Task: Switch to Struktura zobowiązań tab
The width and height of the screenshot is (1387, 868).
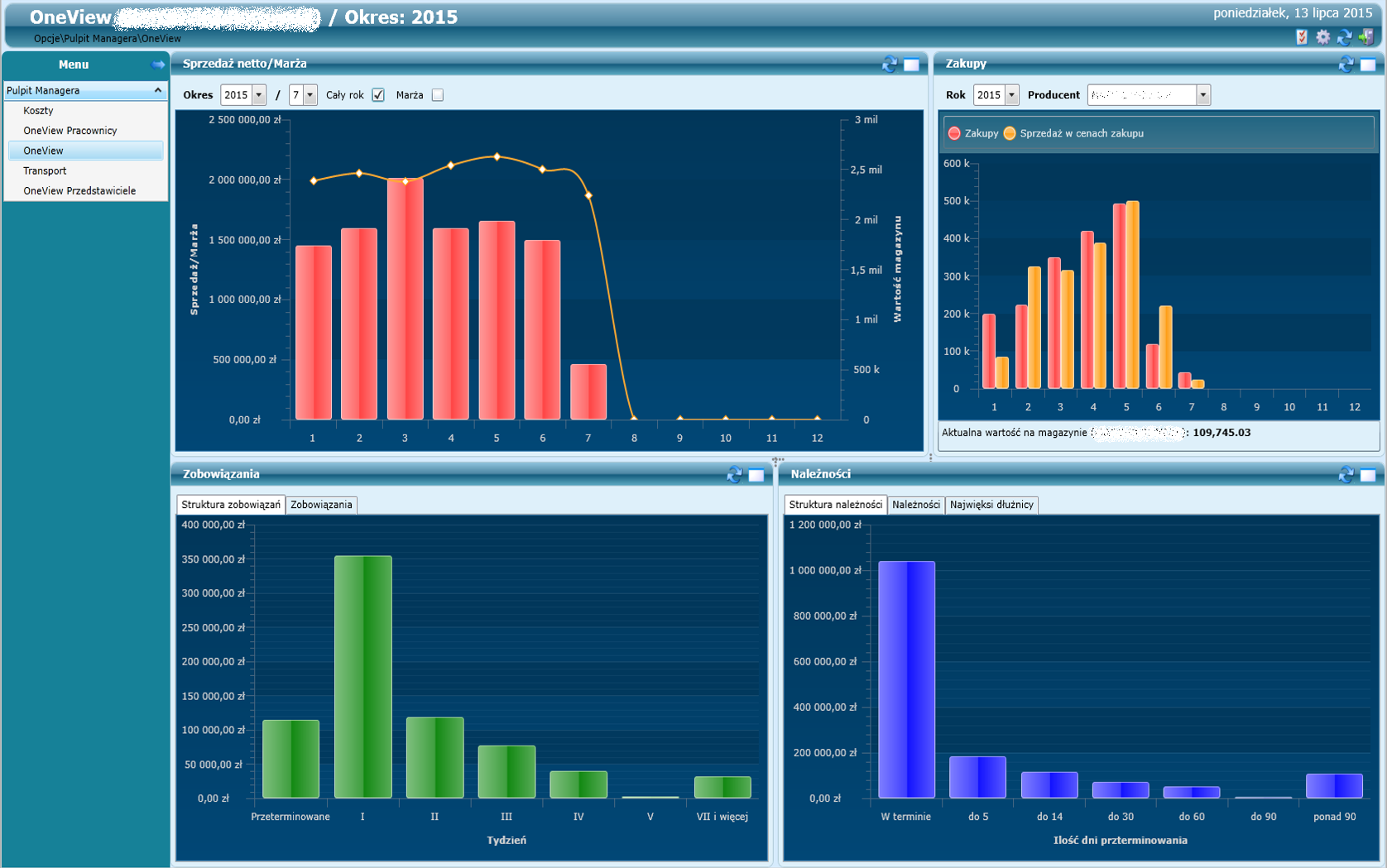Action: 231,505
